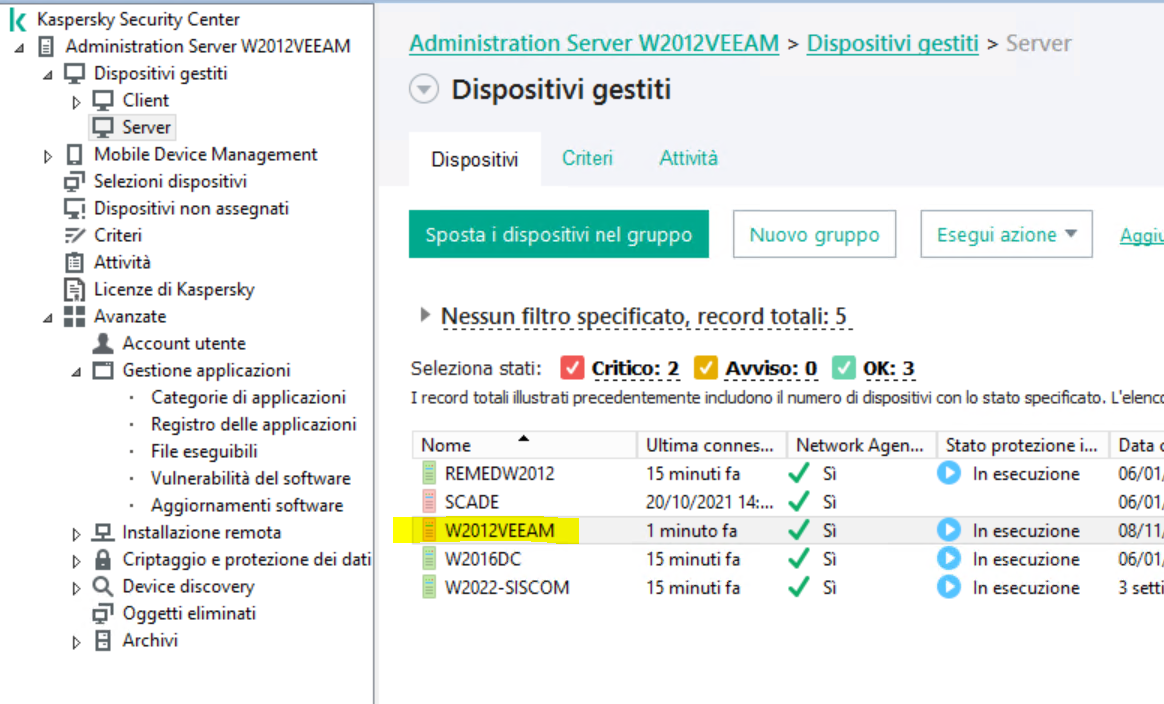
Task: Toggle the Avviso status filter checkbox
Action: pos(705,368)
